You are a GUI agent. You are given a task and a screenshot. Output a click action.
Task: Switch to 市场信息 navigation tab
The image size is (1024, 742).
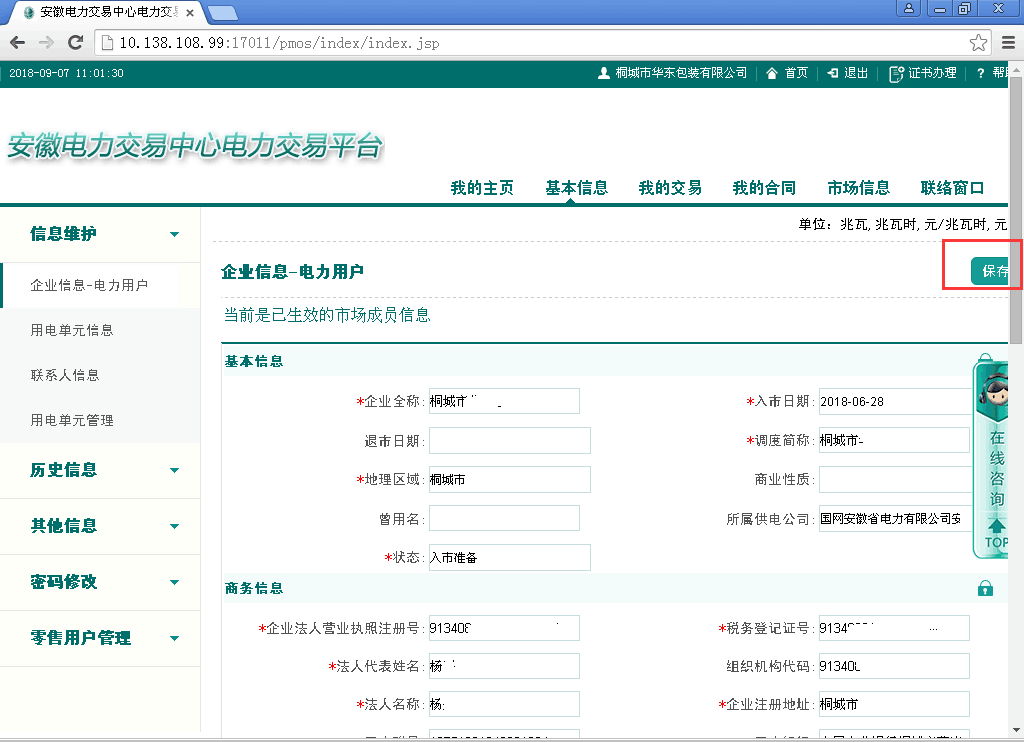coord(858,188)
